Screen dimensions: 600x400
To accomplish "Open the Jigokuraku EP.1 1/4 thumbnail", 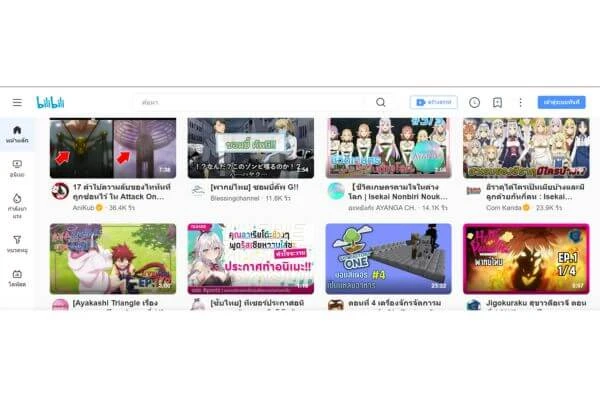I will (x=526, y=259).
